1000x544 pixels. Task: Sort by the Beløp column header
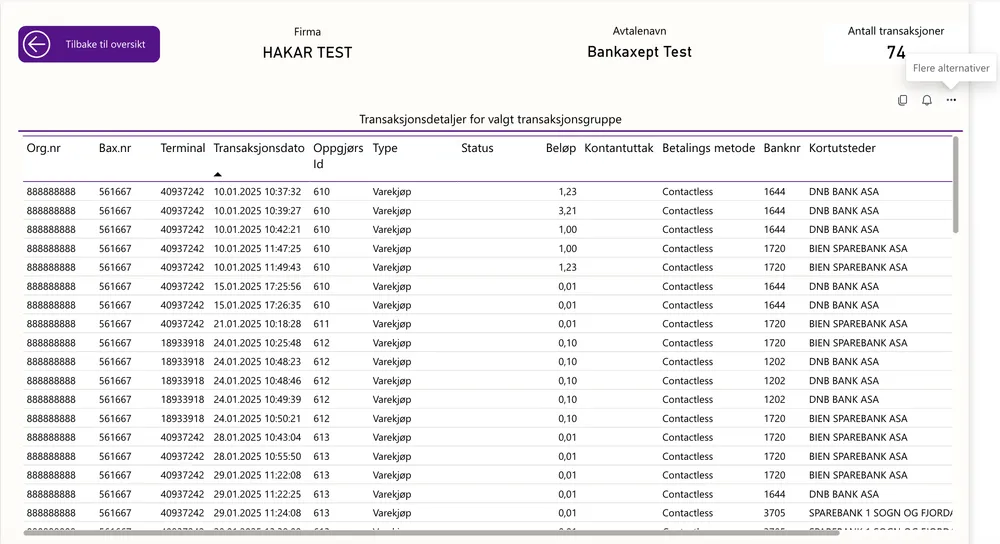tap(561, 148)
